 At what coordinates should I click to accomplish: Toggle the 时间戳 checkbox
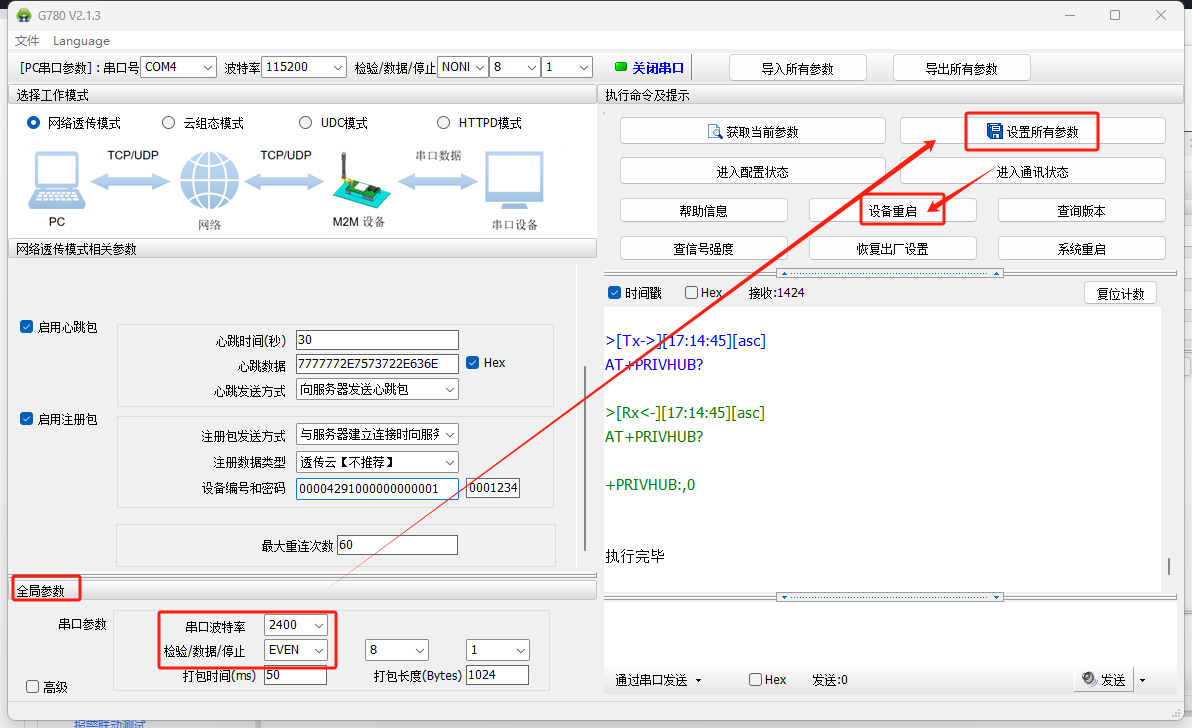[x=615, y=293]
